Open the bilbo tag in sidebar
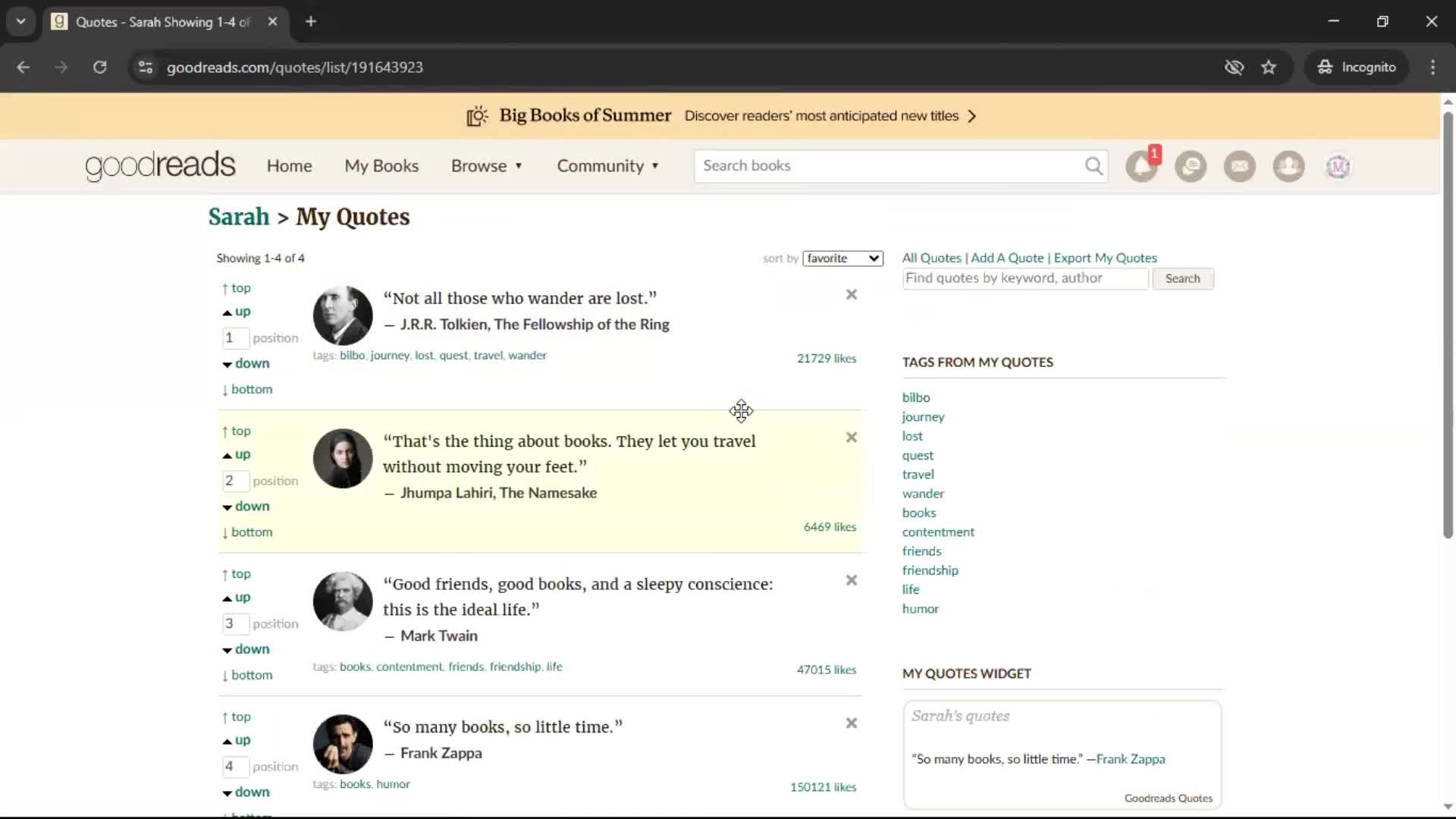The width and height of the screenshot is (1456, 819). point(916,397)
